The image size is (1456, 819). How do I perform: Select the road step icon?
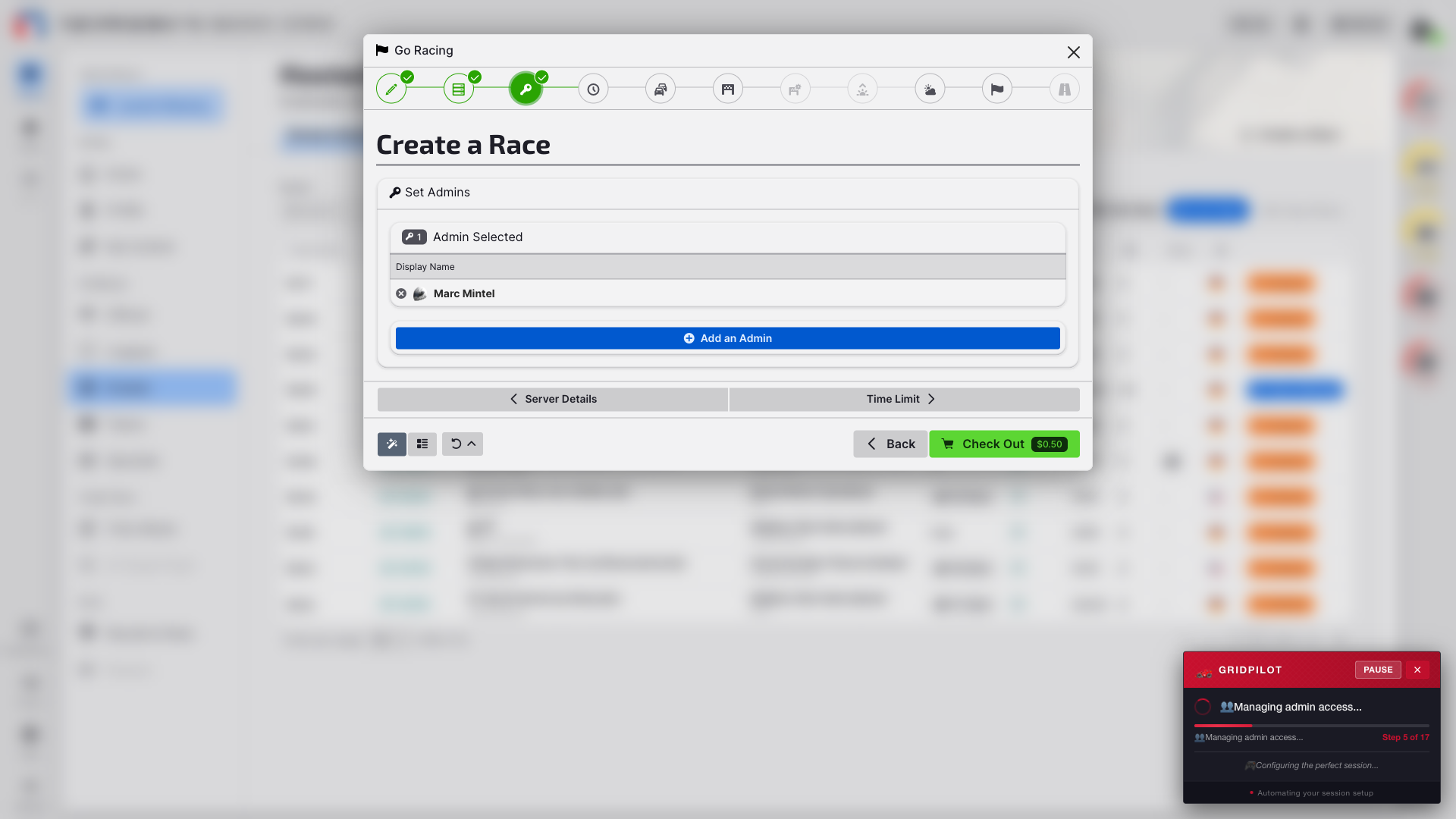coord(1065,89)
